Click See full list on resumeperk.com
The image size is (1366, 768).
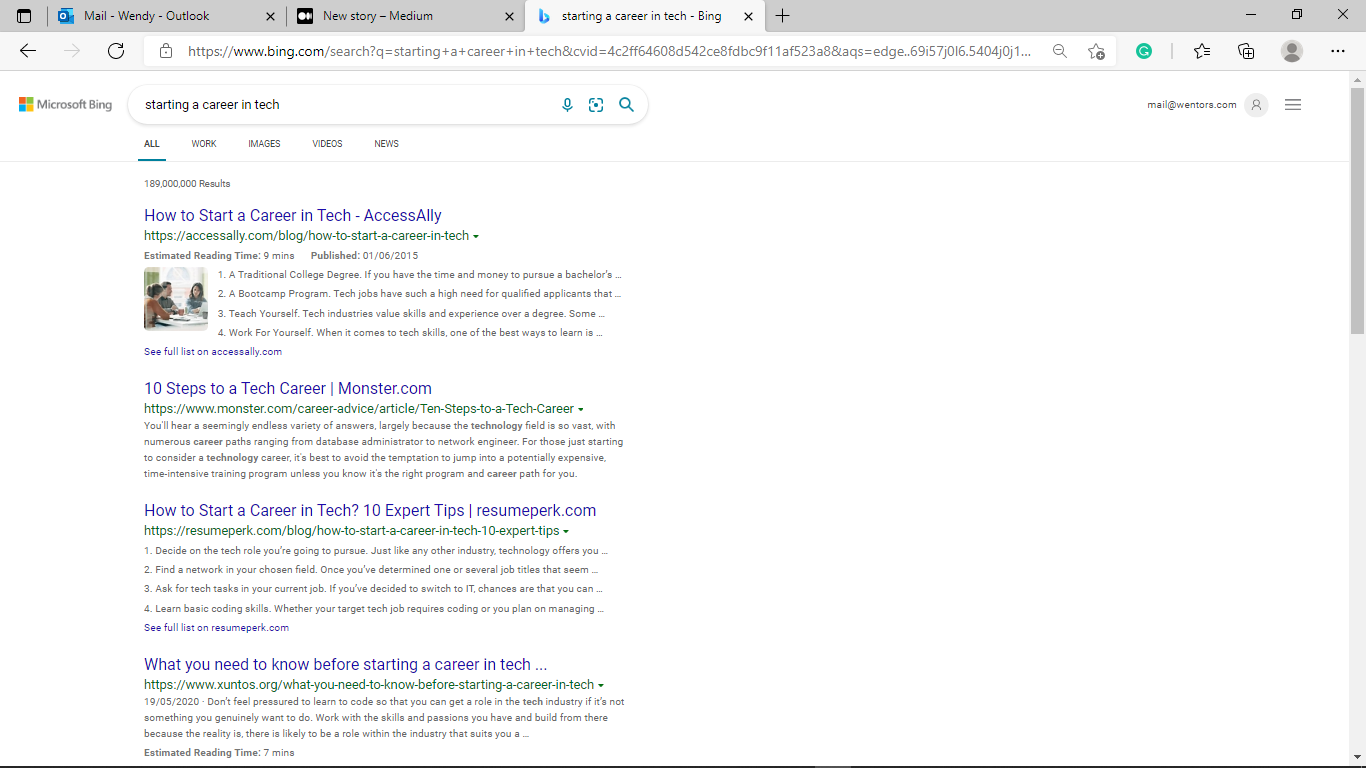[216, 628]
